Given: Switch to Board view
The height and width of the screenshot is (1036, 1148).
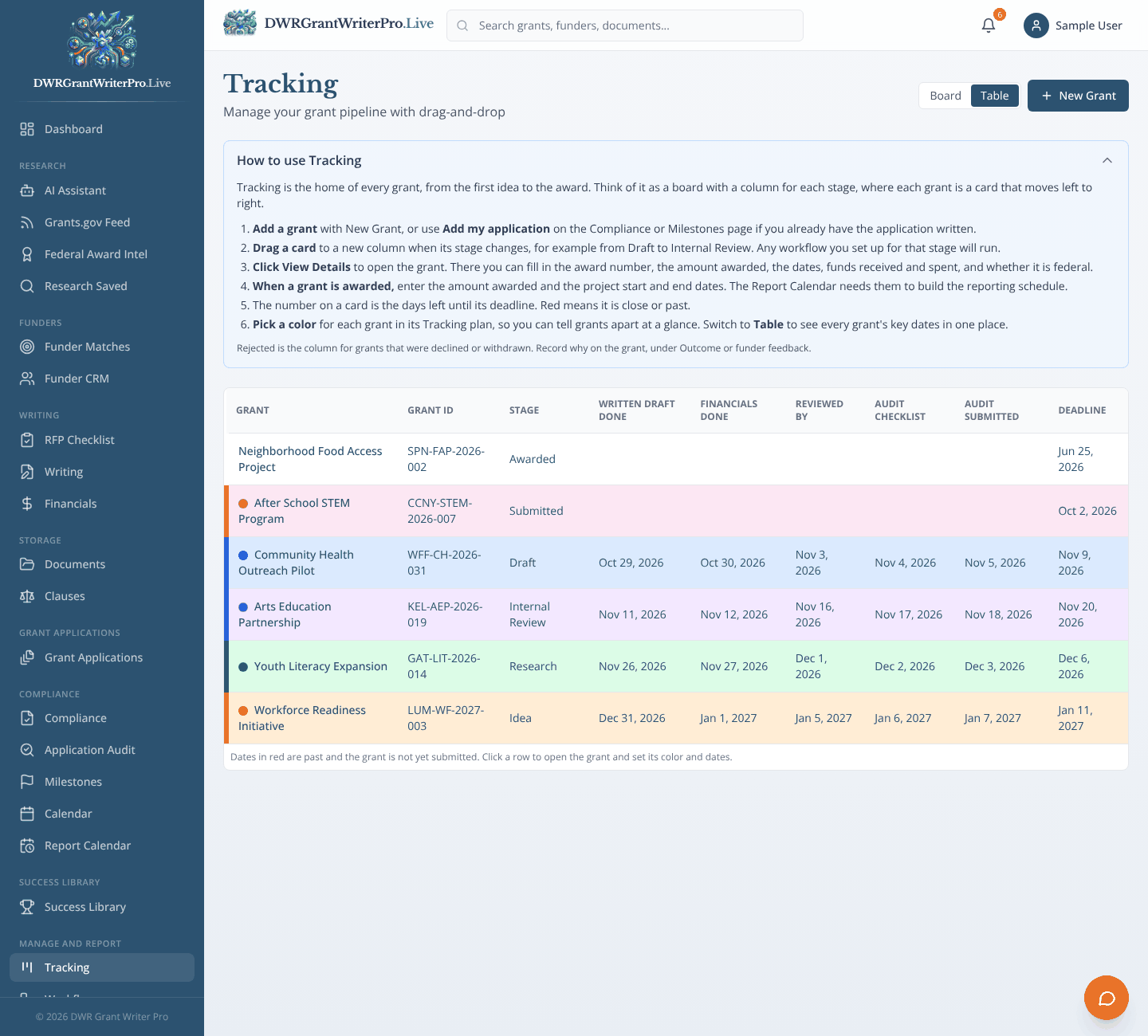Looking at the screenshot, I should (946, 96).
